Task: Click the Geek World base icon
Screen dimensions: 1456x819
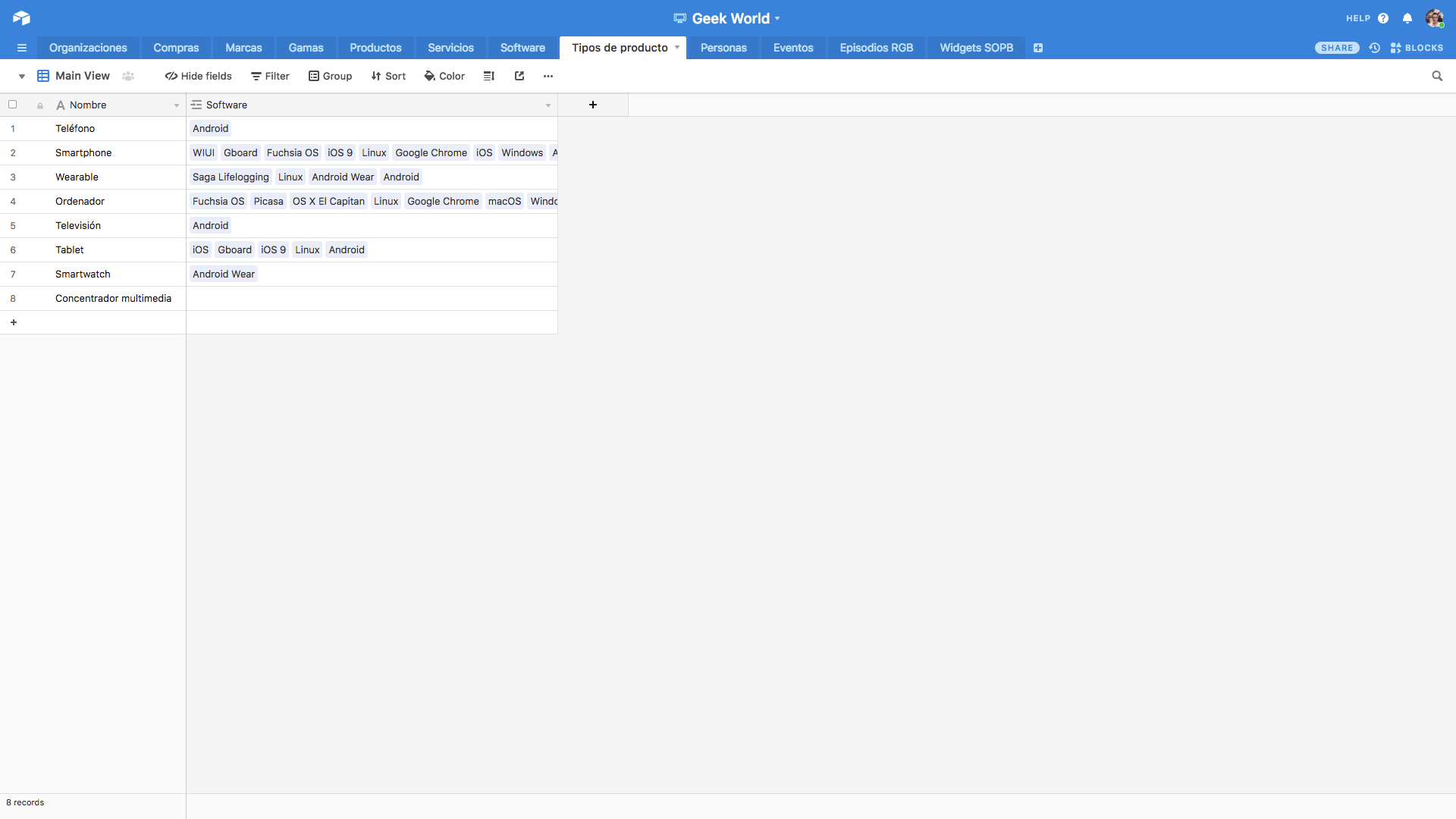Action: point(679,18)
